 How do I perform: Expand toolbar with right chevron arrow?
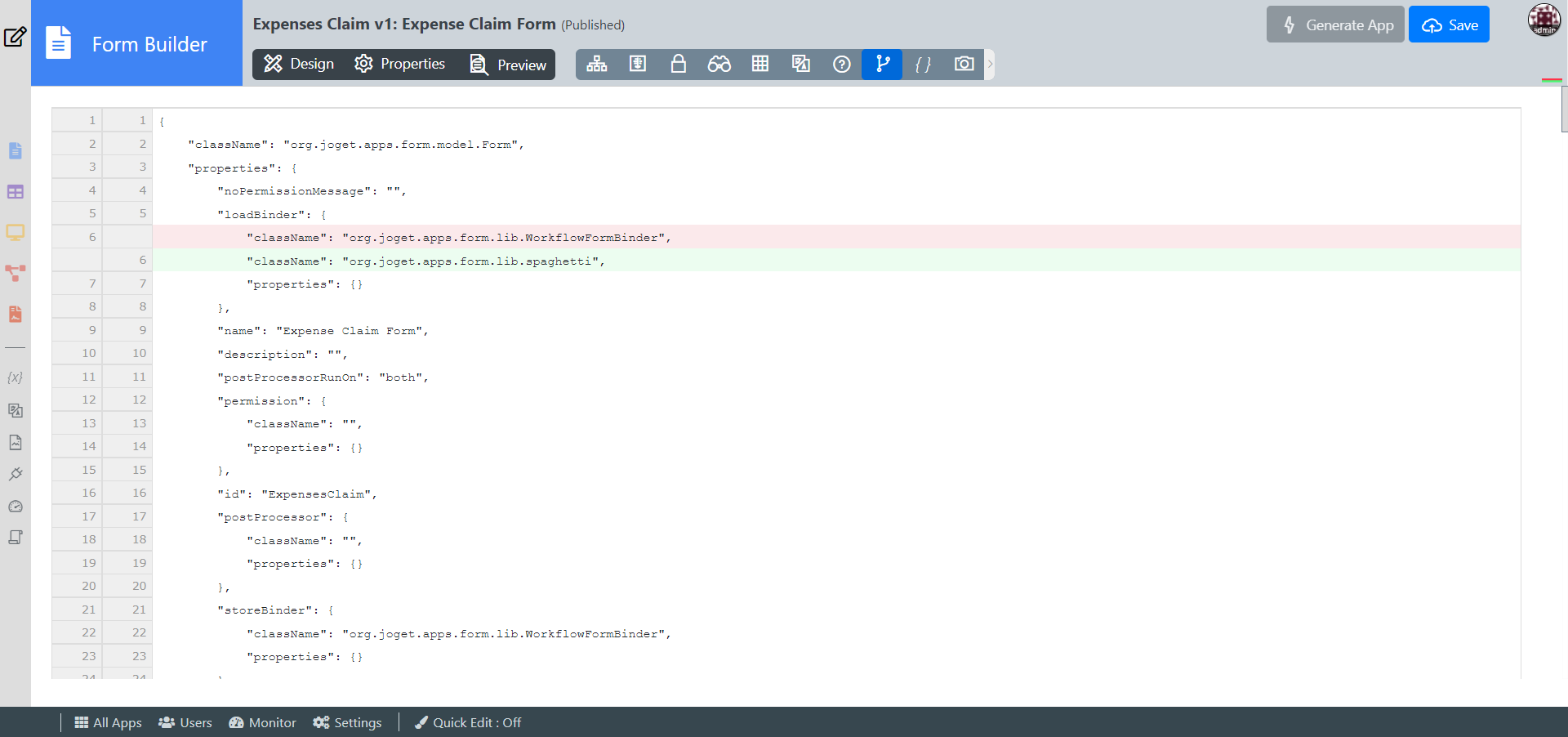point(990,64)
